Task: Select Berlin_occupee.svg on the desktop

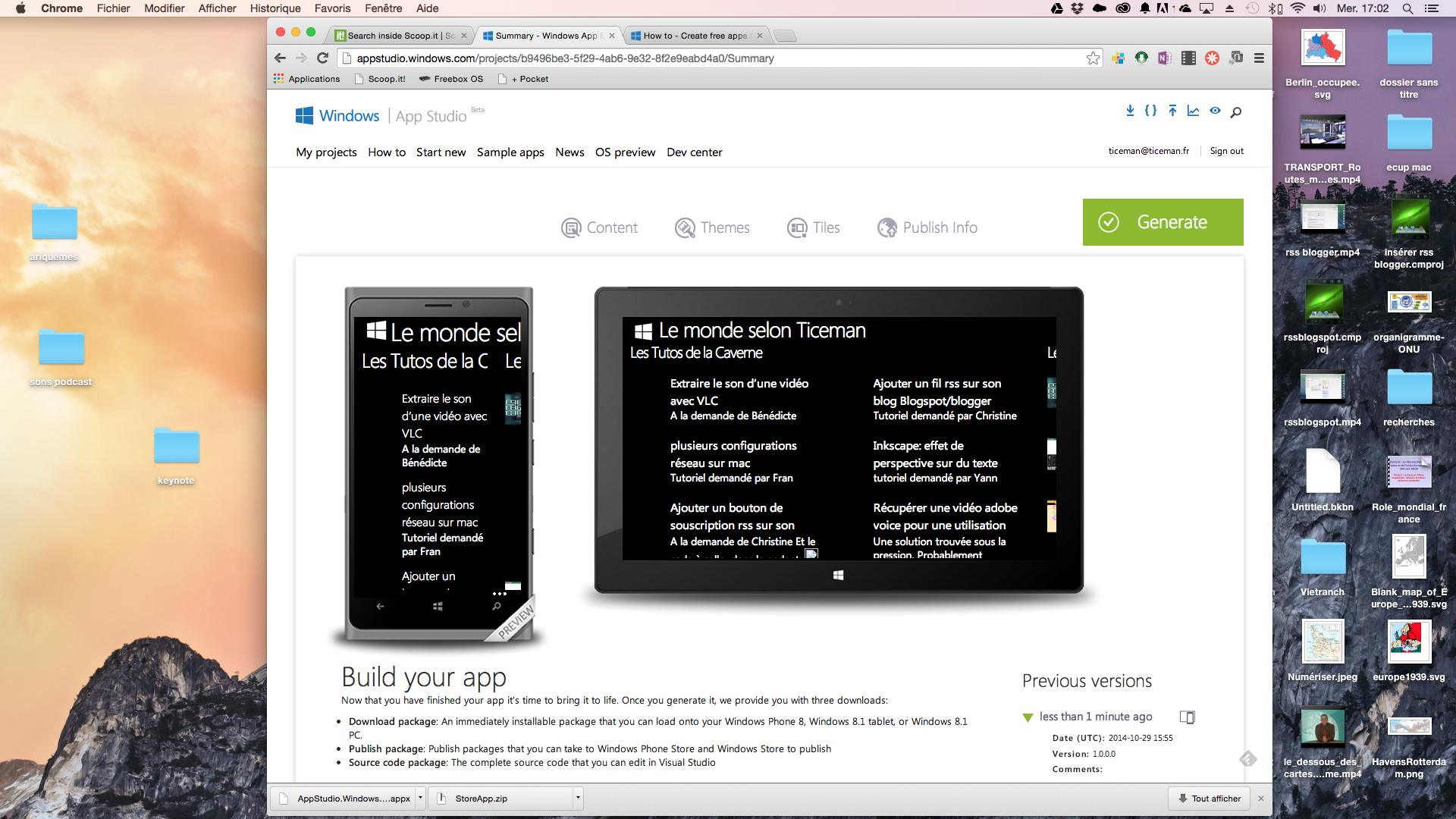Action: (1323, 64)
